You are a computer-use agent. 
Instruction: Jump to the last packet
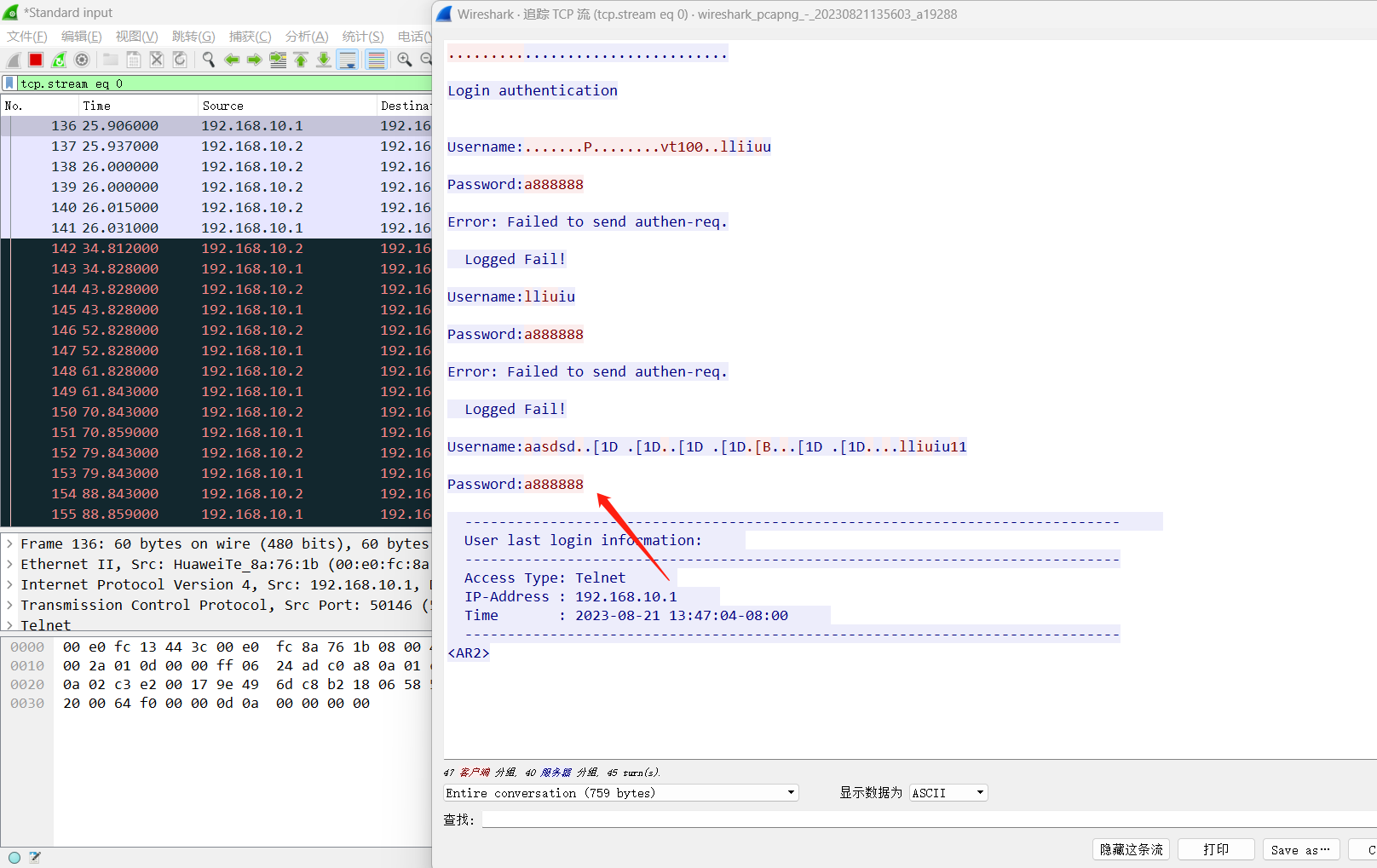324,60
